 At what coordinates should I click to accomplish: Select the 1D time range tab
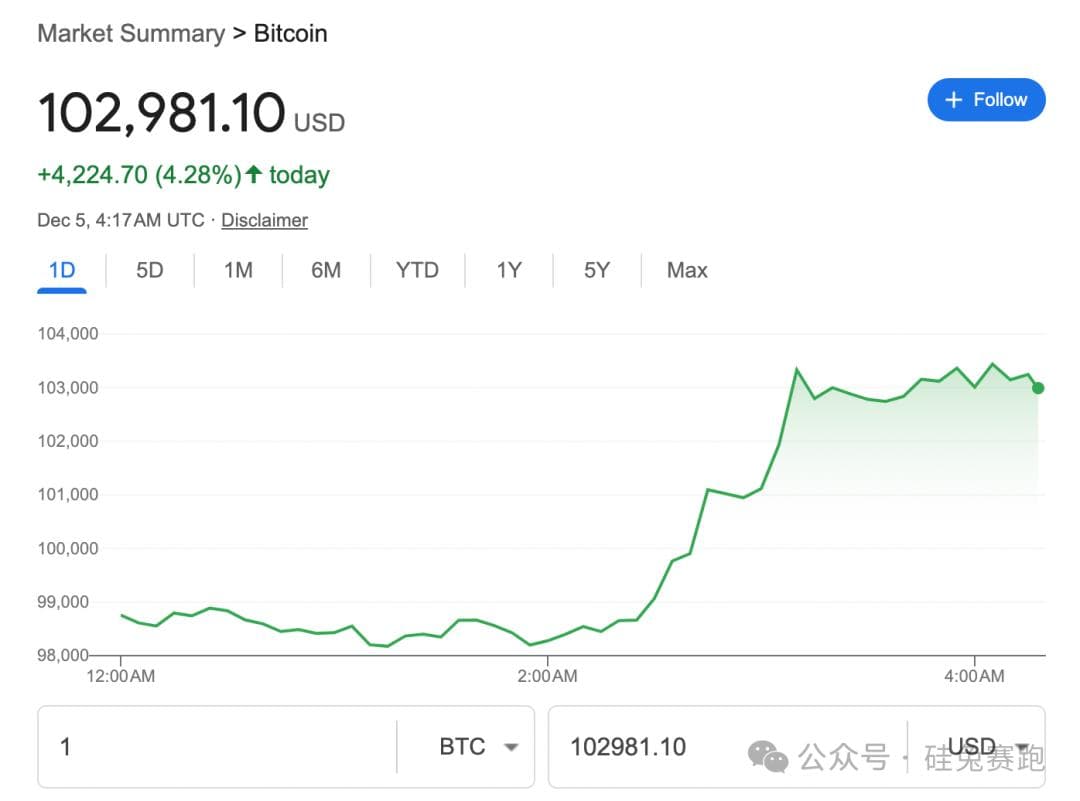[62, 270]
